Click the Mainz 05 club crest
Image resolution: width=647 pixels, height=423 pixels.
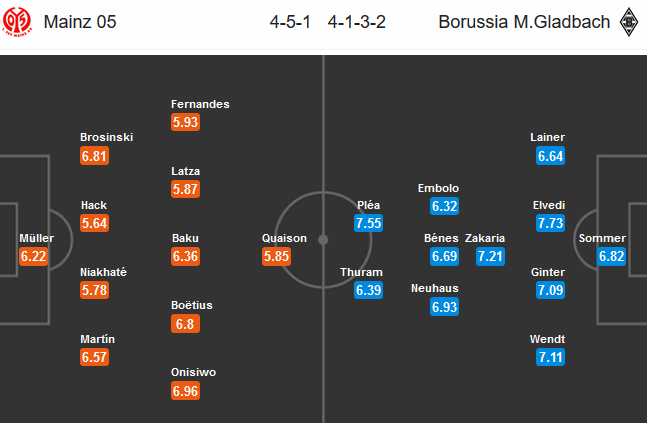17,21
